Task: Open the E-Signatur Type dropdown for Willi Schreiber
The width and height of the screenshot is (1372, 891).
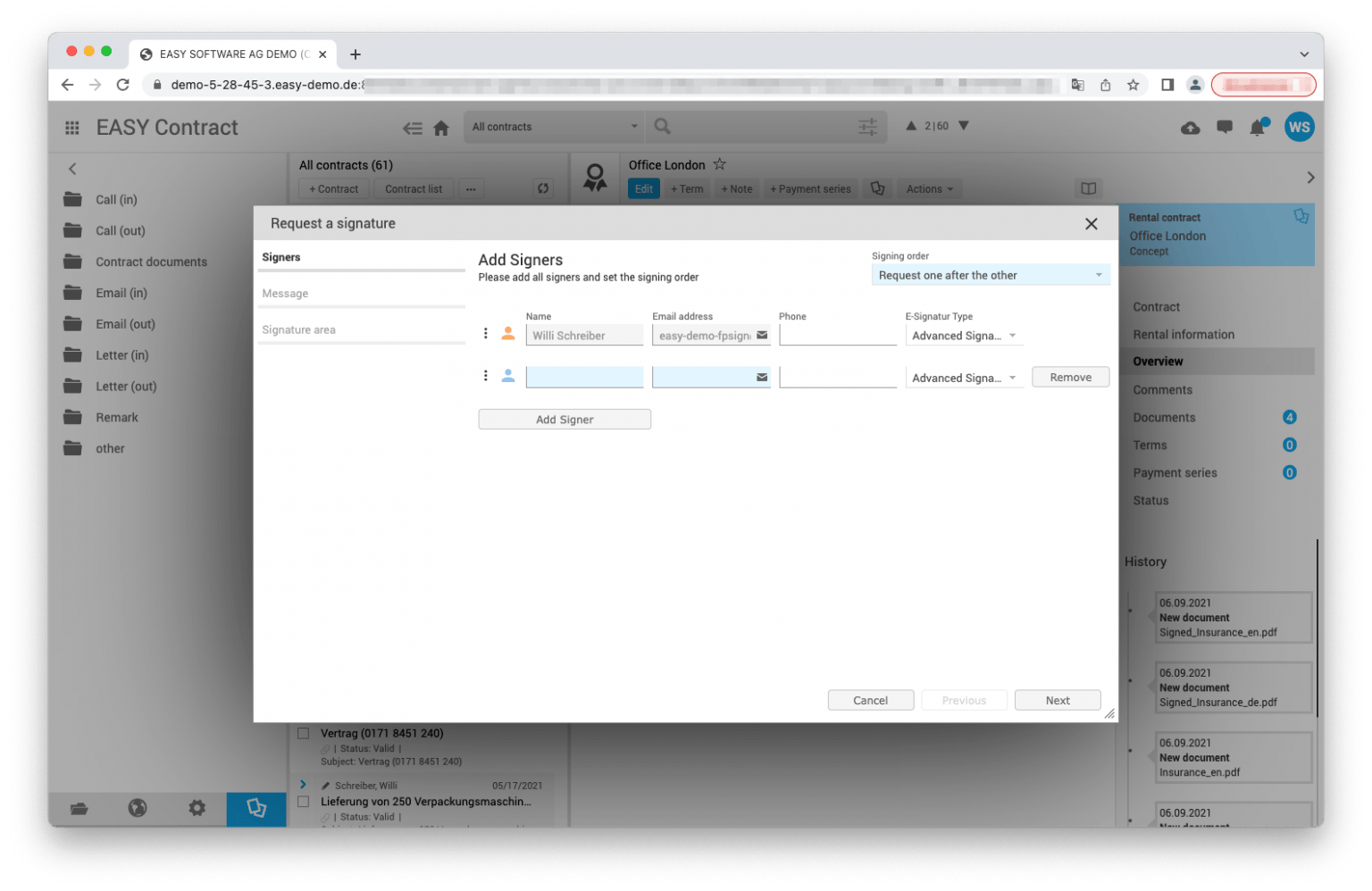Action: coord(964,335)
